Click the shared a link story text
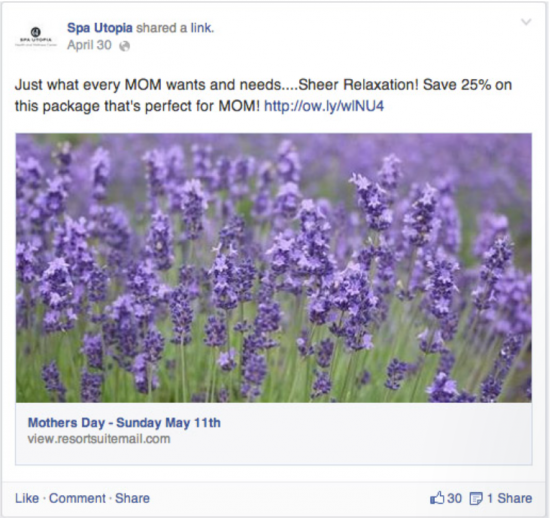 coord(175,28)
